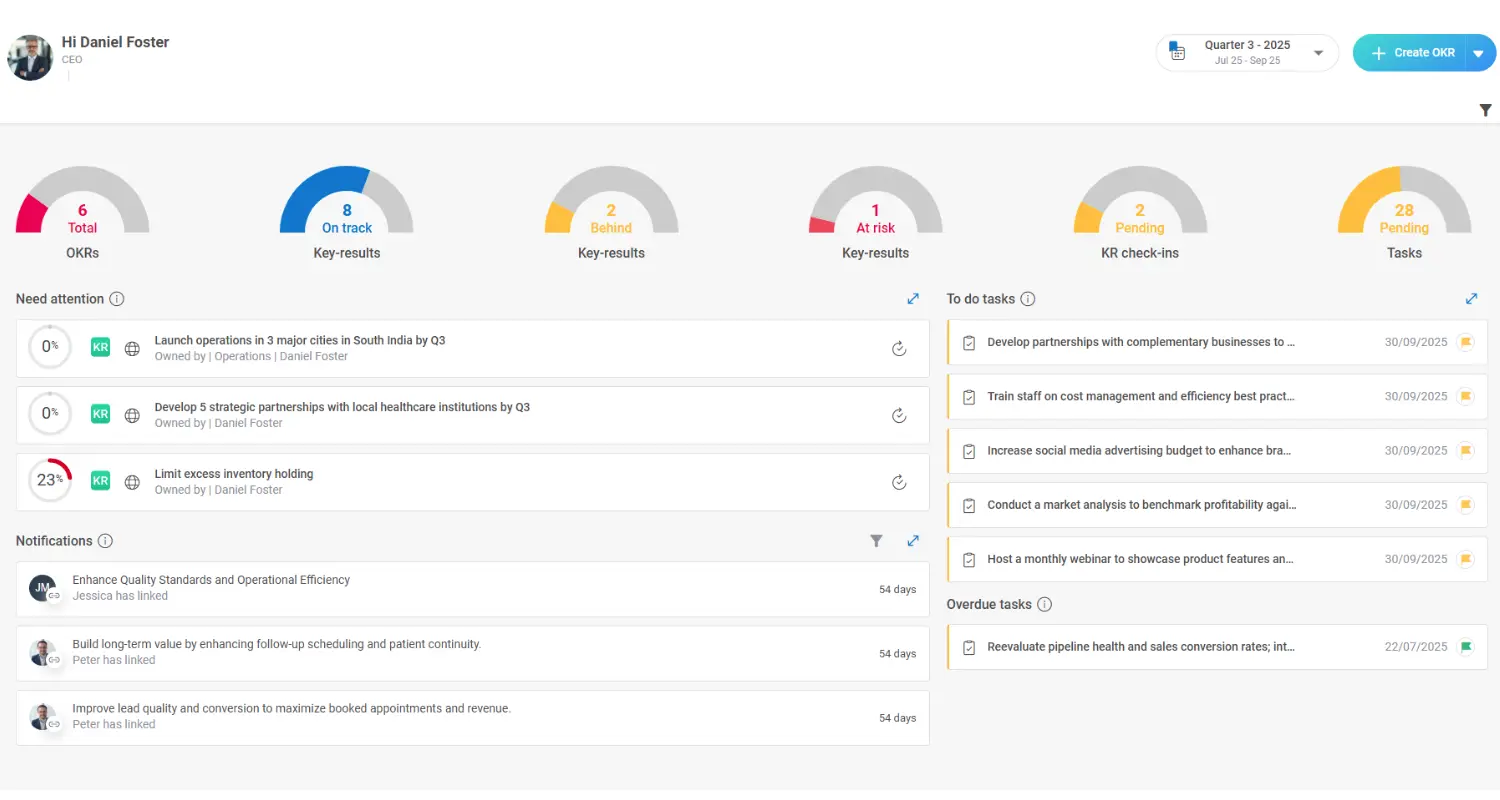The width and height of the screenshot is (1500, 800).
Task: Open the Create OKR dropdown arrow
Action: 1477,52
